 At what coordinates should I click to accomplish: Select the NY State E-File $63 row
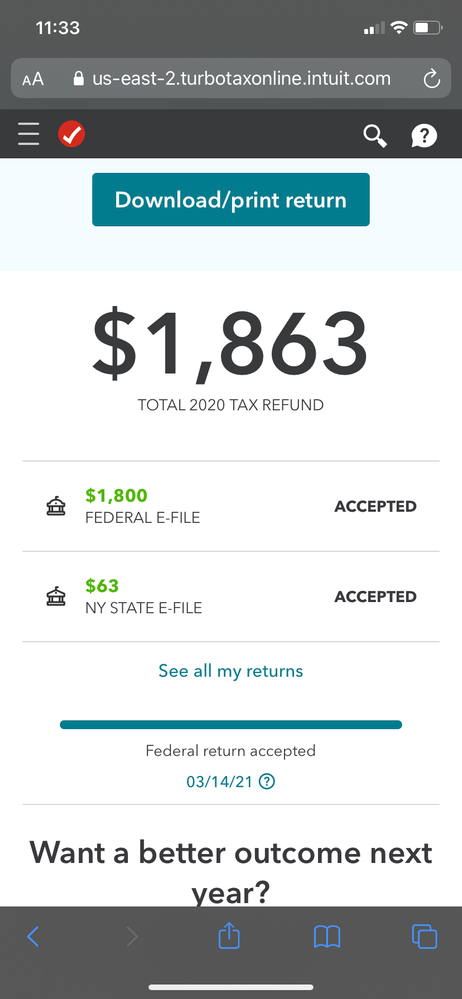(x=231, y=597)
